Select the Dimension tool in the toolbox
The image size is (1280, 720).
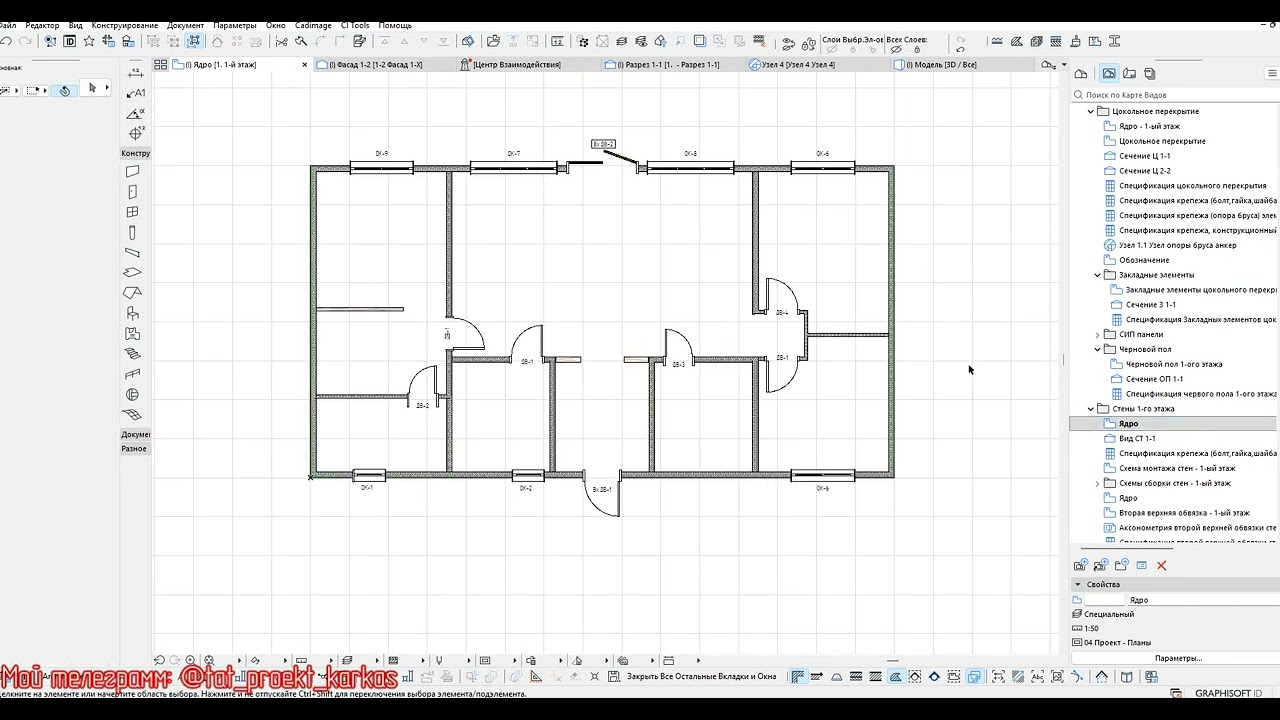point(136,72)
